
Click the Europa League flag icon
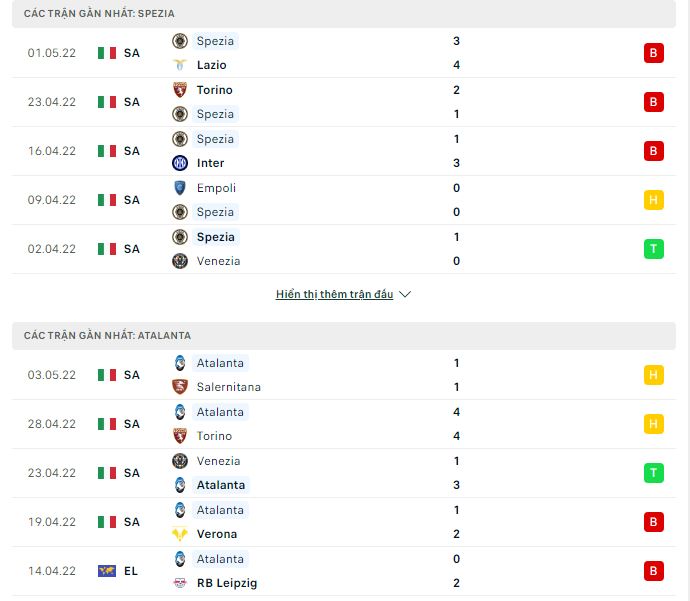(106, 571)
